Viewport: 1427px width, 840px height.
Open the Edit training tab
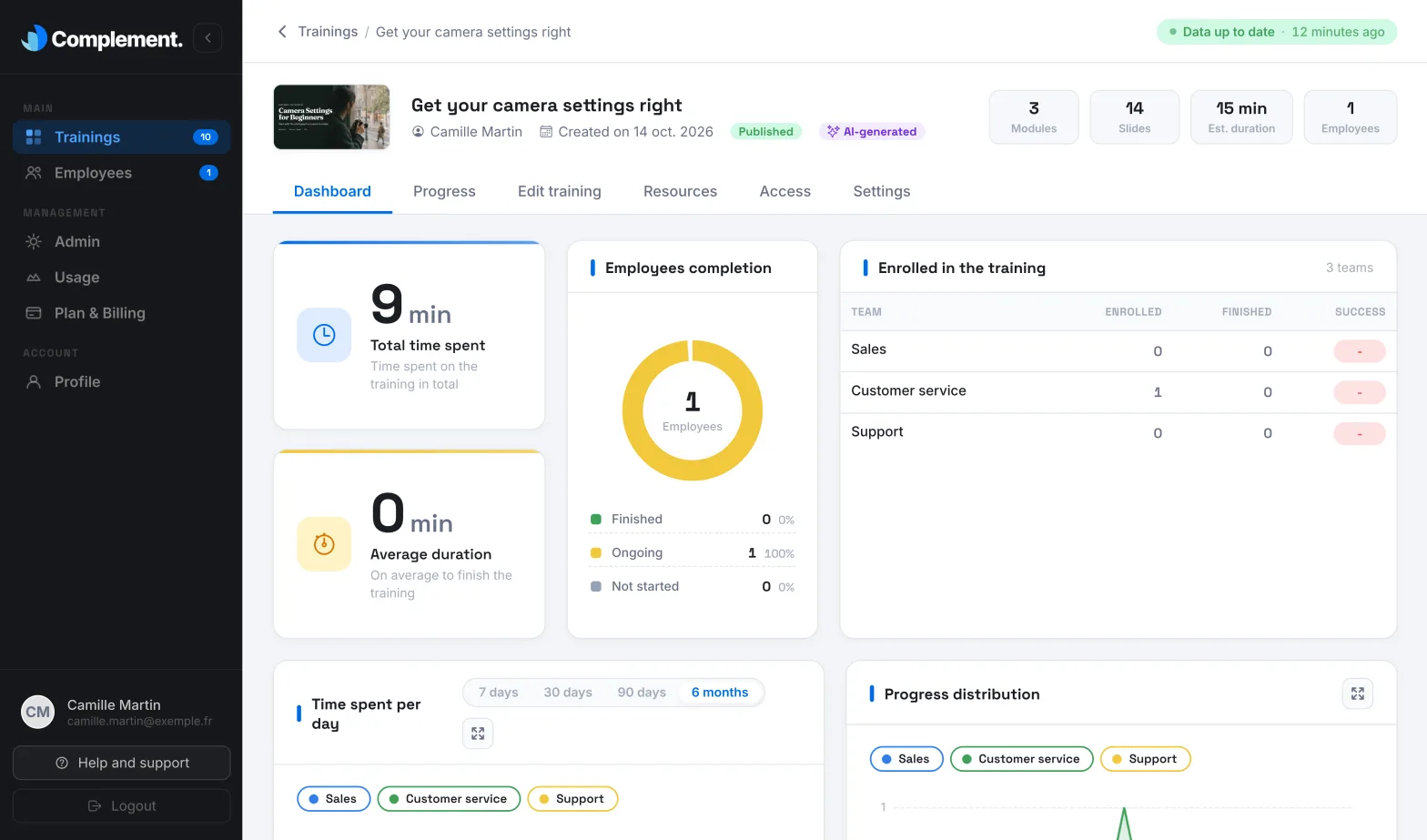click(x=560, y=191)
